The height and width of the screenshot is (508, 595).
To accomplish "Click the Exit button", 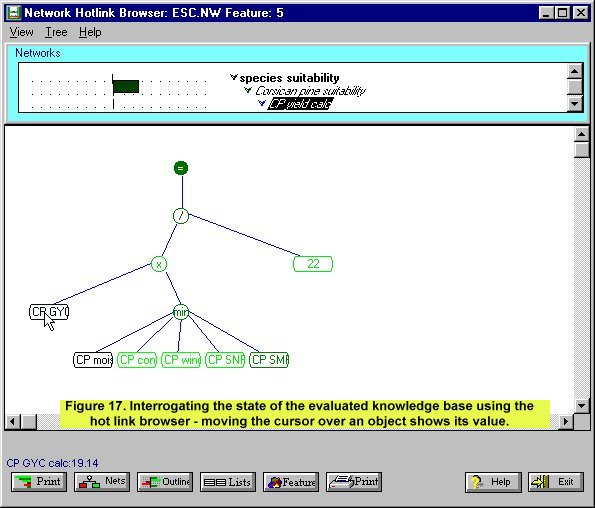I will (x=556, y=482).
